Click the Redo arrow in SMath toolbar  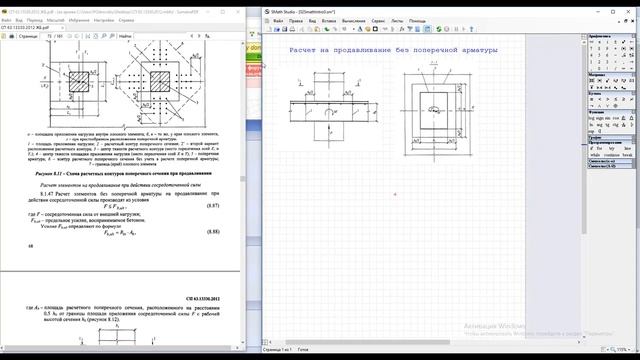tap(335, 29)
